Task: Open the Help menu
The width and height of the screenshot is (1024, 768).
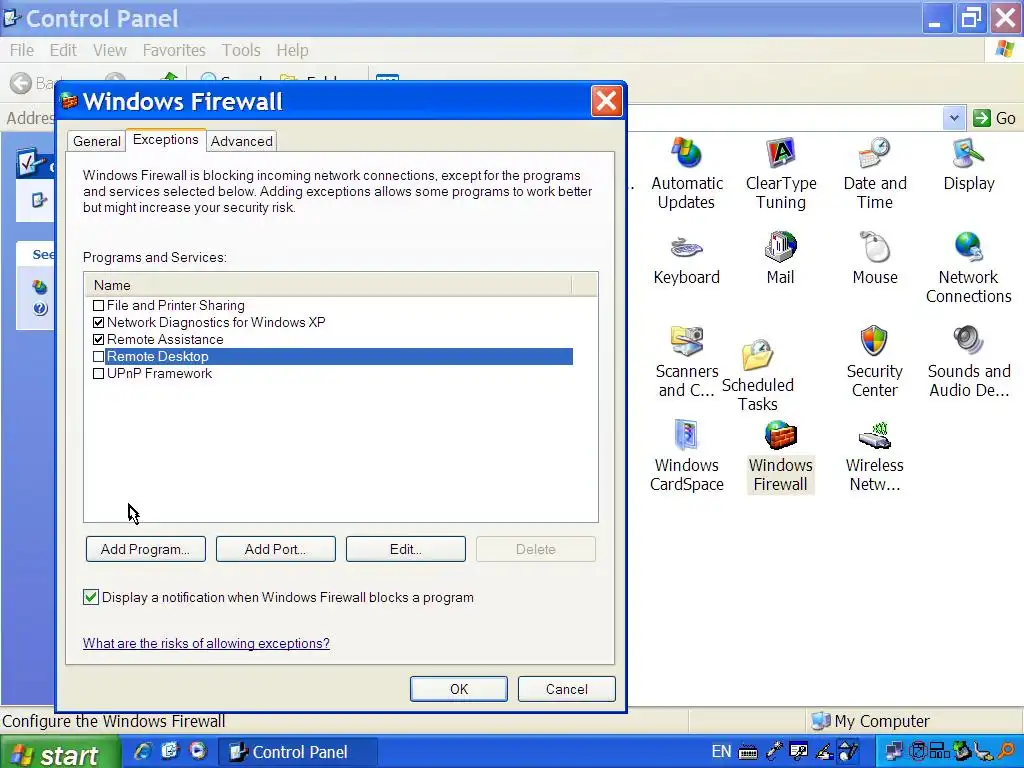Action: click(x=292, y=50)
